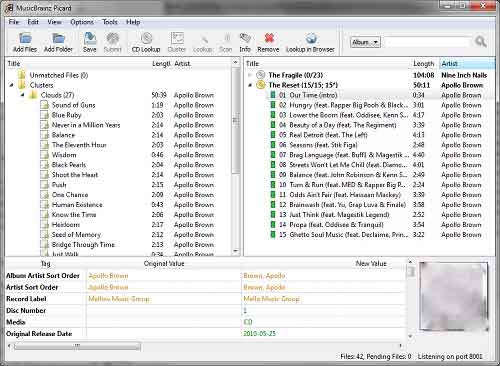Click the Scan toolbar icon
The width and height of the screenshot is (500, 366).
pyautogui.click(x=226, y=38)
